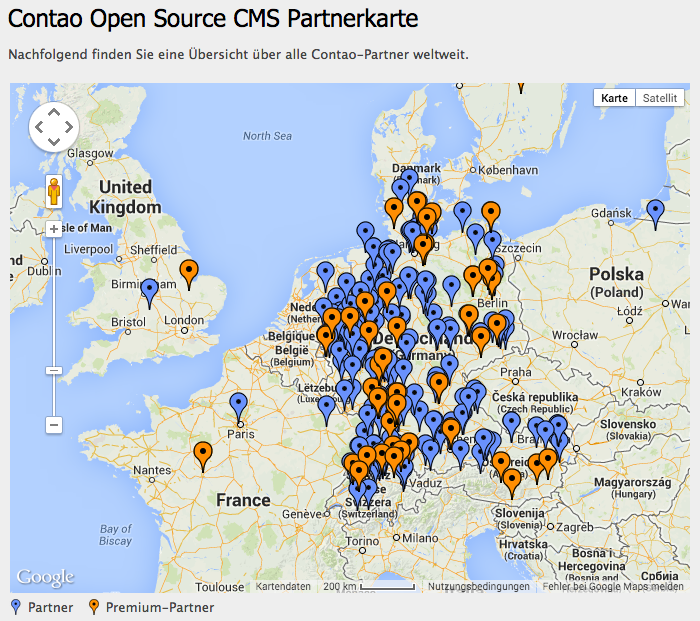
Task: Click the France country label
Action: coord(243,500)
